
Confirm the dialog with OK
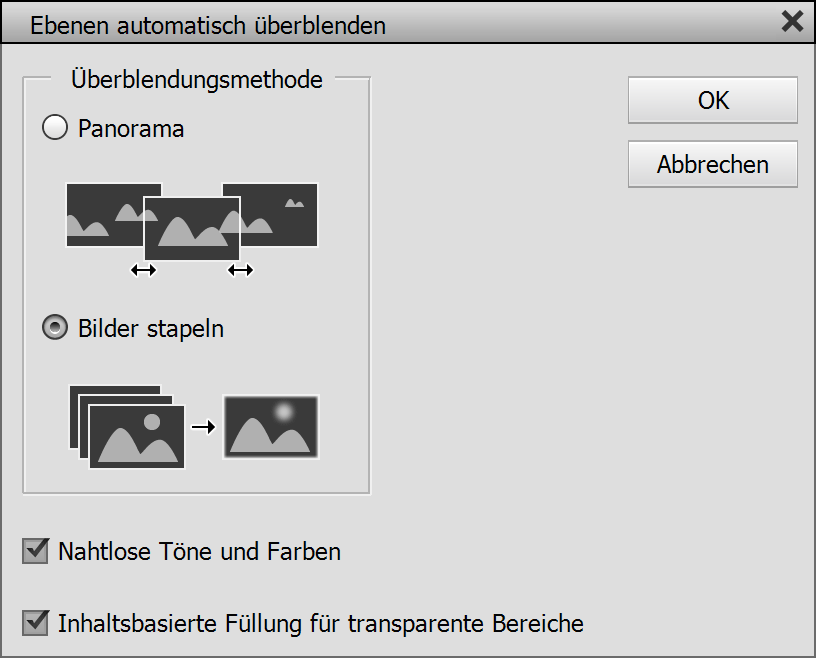pos(713,100)
